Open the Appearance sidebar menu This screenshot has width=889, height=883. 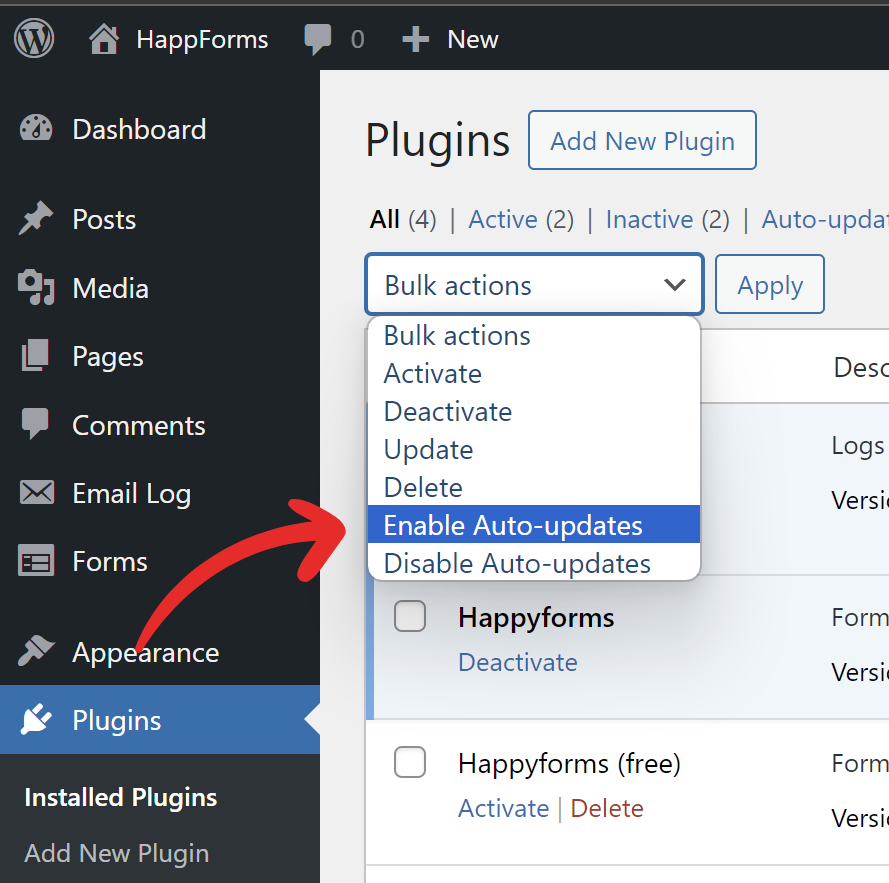160,652
